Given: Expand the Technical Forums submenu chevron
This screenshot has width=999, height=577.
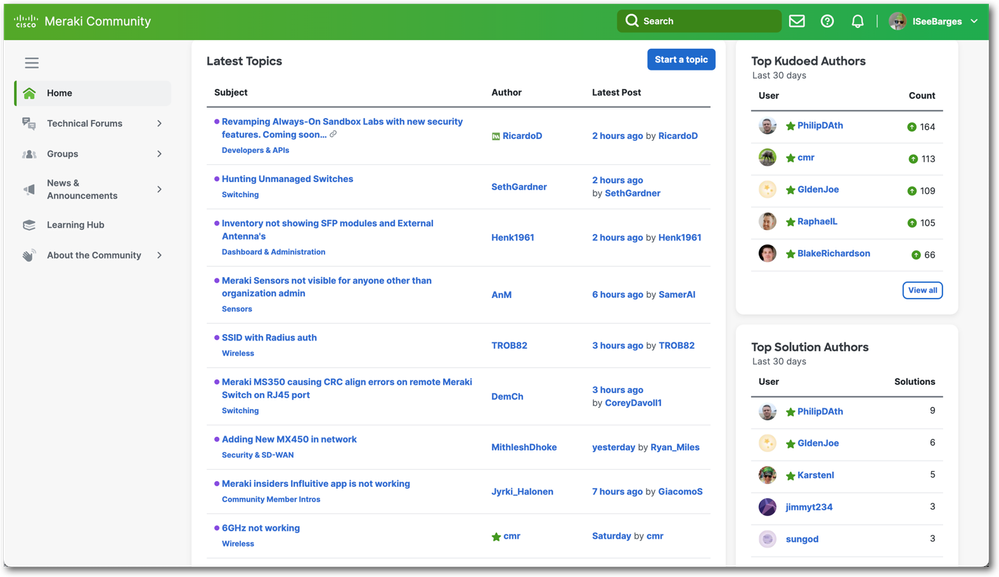Looking at the screenshot, I should pyautogui.click(x=159, y=124).
